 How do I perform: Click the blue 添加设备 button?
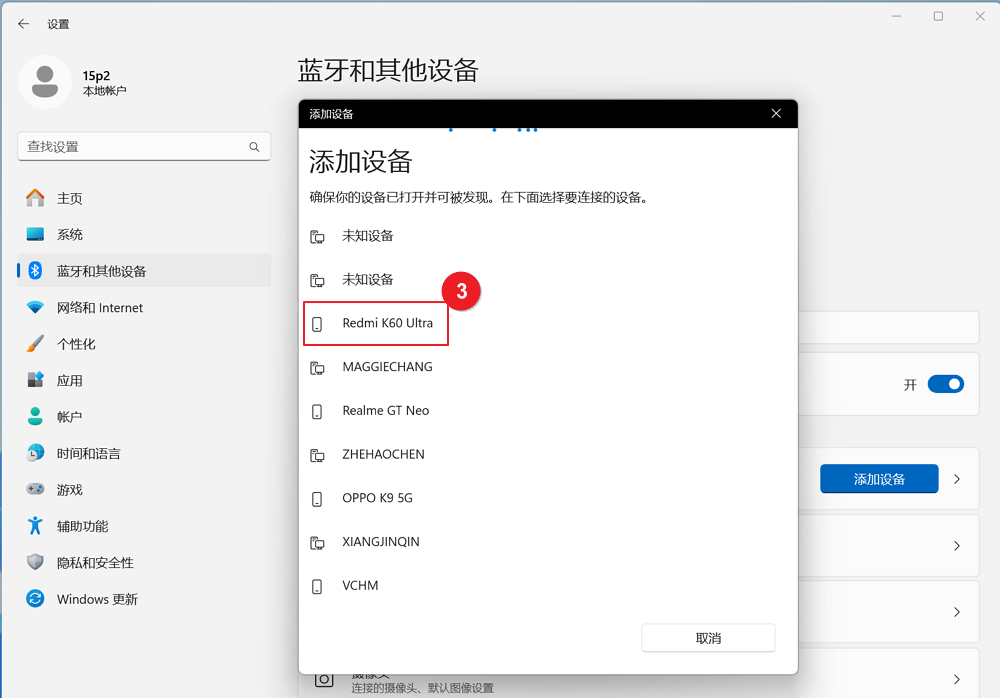click(879, 478)
